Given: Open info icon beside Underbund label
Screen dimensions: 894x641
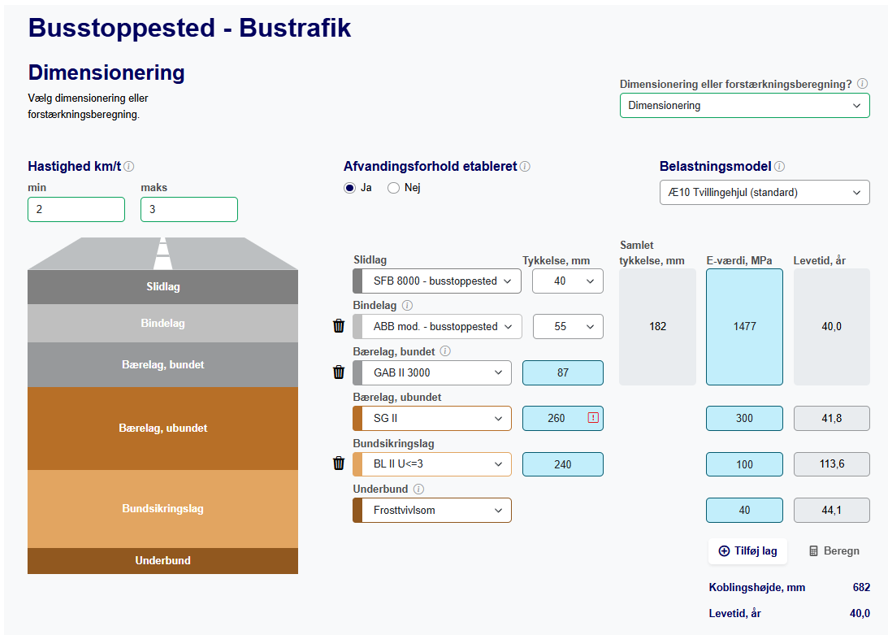Looking at the screenshot, I should pyautogui.click(x=418, y=489).
